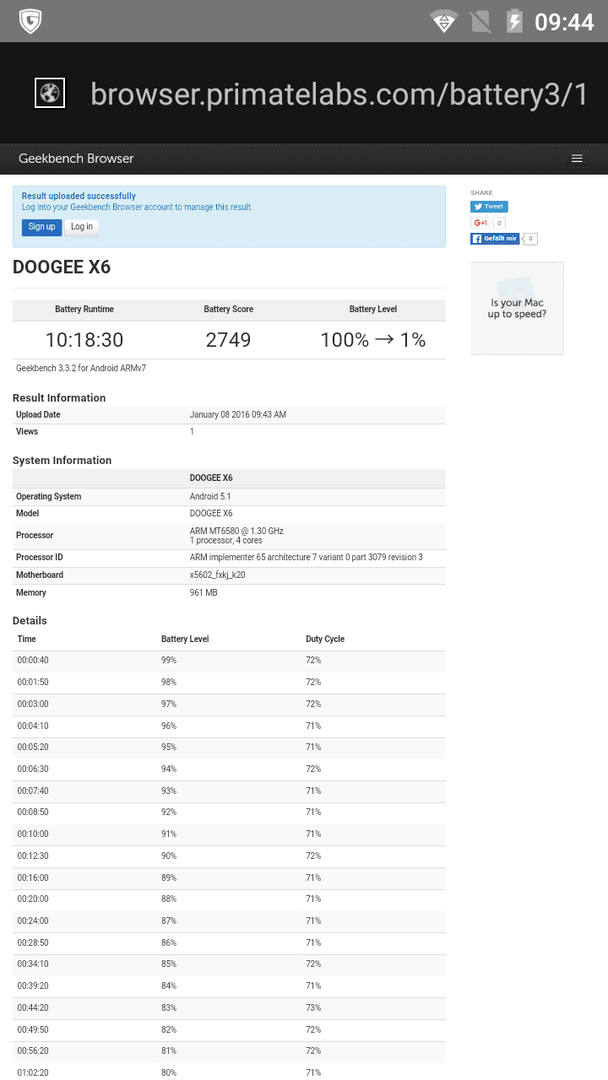Open the 'Is your Mac up to speed?' ad
The image size is (608, 1080).
click(516, 308)
